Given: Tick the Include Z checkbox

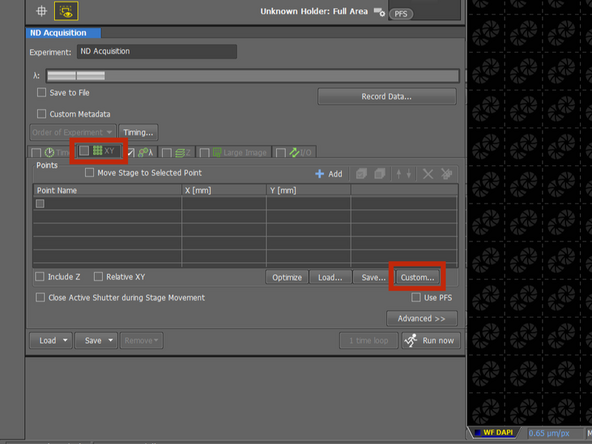Looking at the screenshot, I should 40,277.
